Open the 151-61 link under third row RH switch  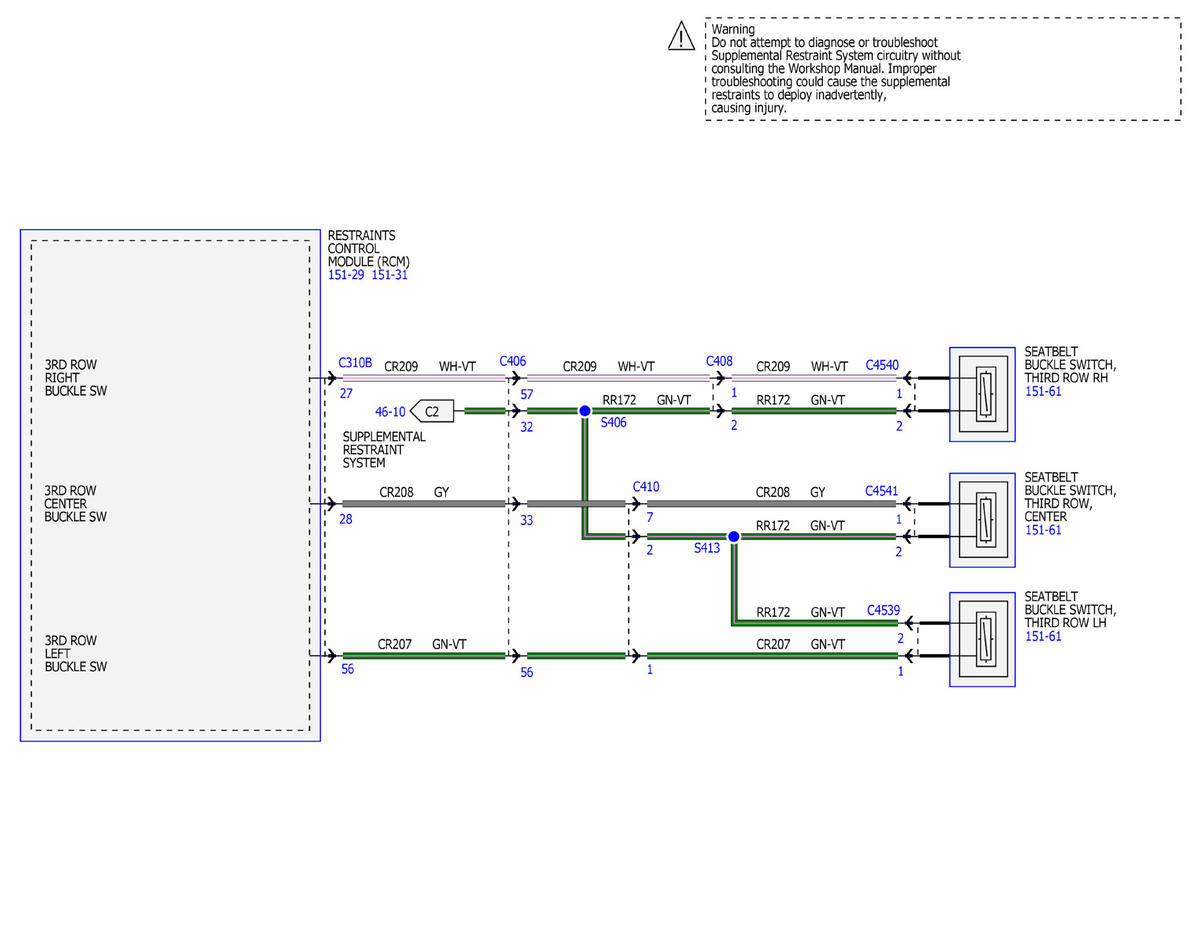[x=1043, y=391]
